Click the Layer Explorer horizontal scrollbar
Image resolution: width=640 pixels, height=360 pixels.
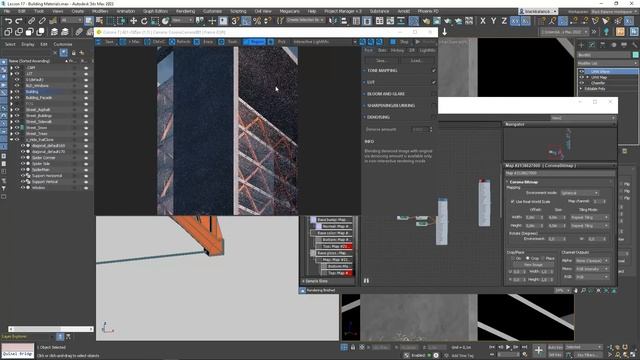tap(51, 329)
